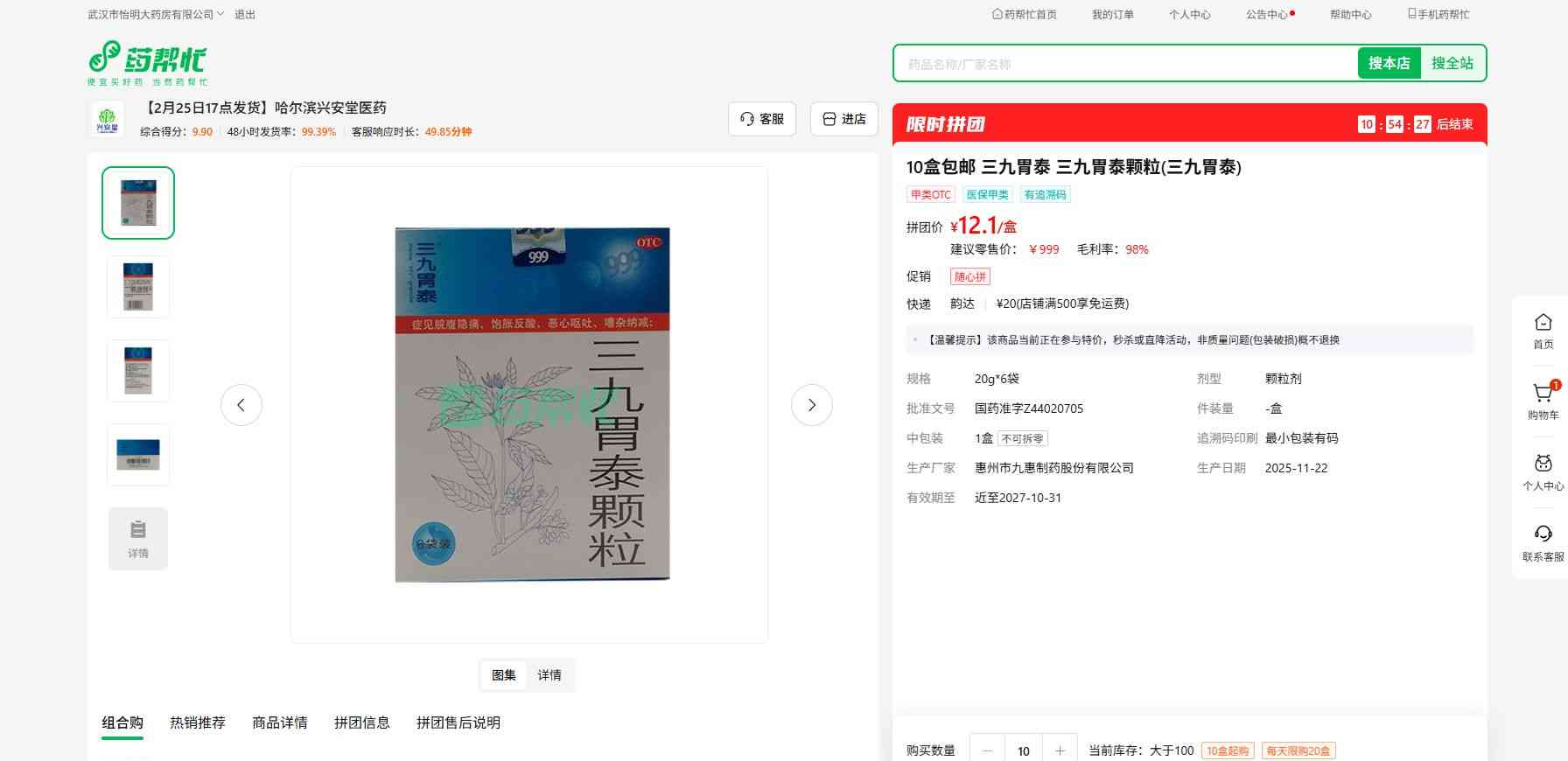Viewport: 1568px width, 761px height.
Task: Open the 热销推荐 tab
Action: (198, 723)
